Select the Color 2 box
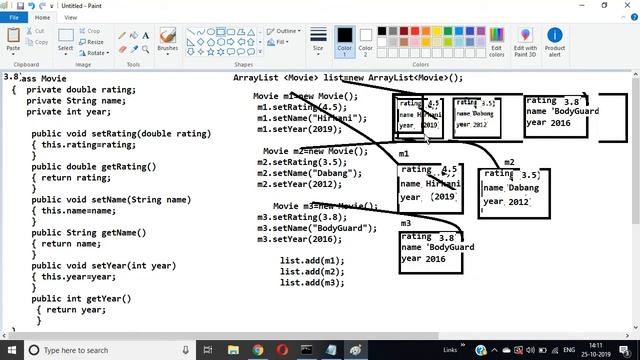640x360 pixels. 365,42
